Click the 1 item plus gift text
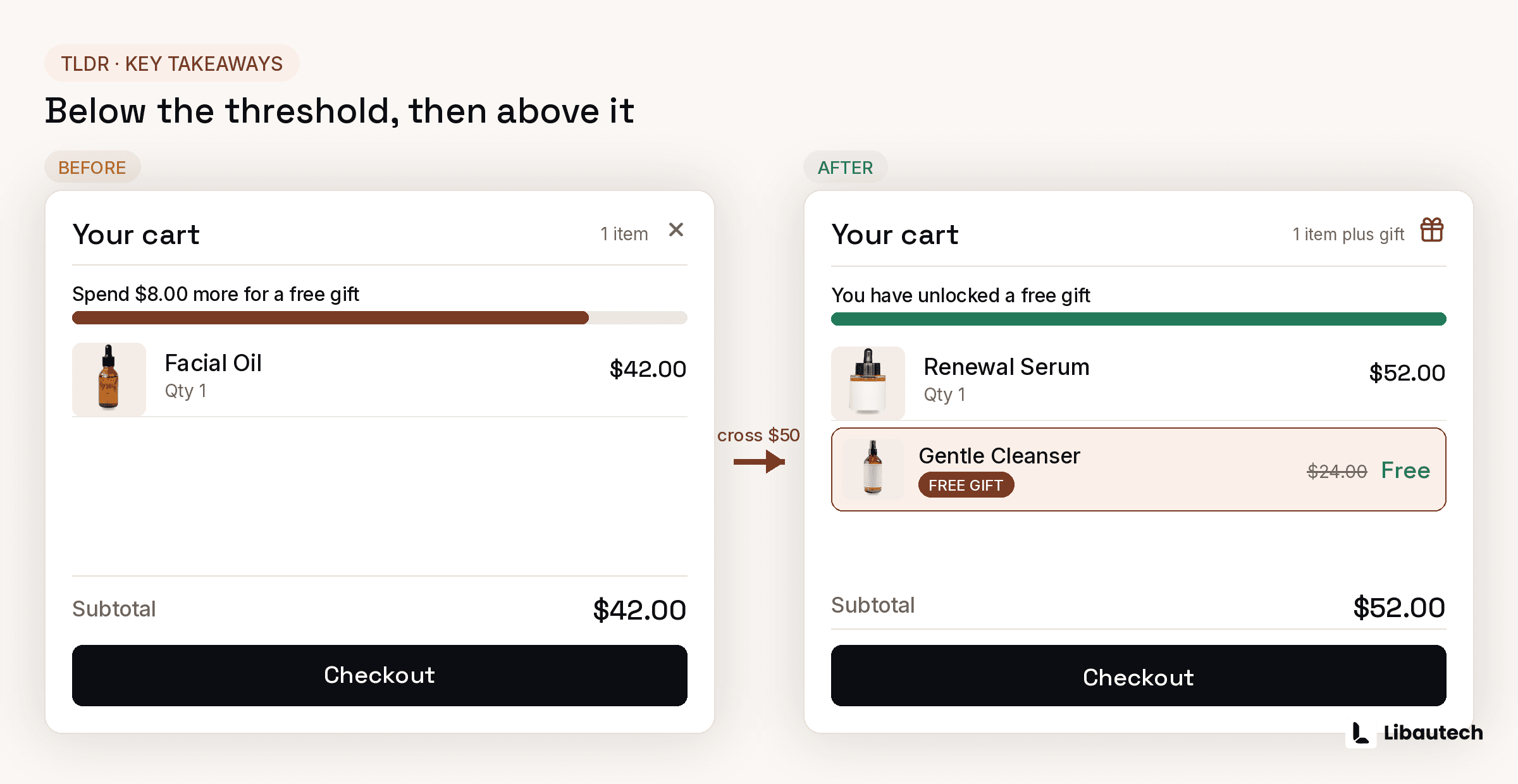1518x784 pixels. pyautogui.click(x=1348, y=235)
